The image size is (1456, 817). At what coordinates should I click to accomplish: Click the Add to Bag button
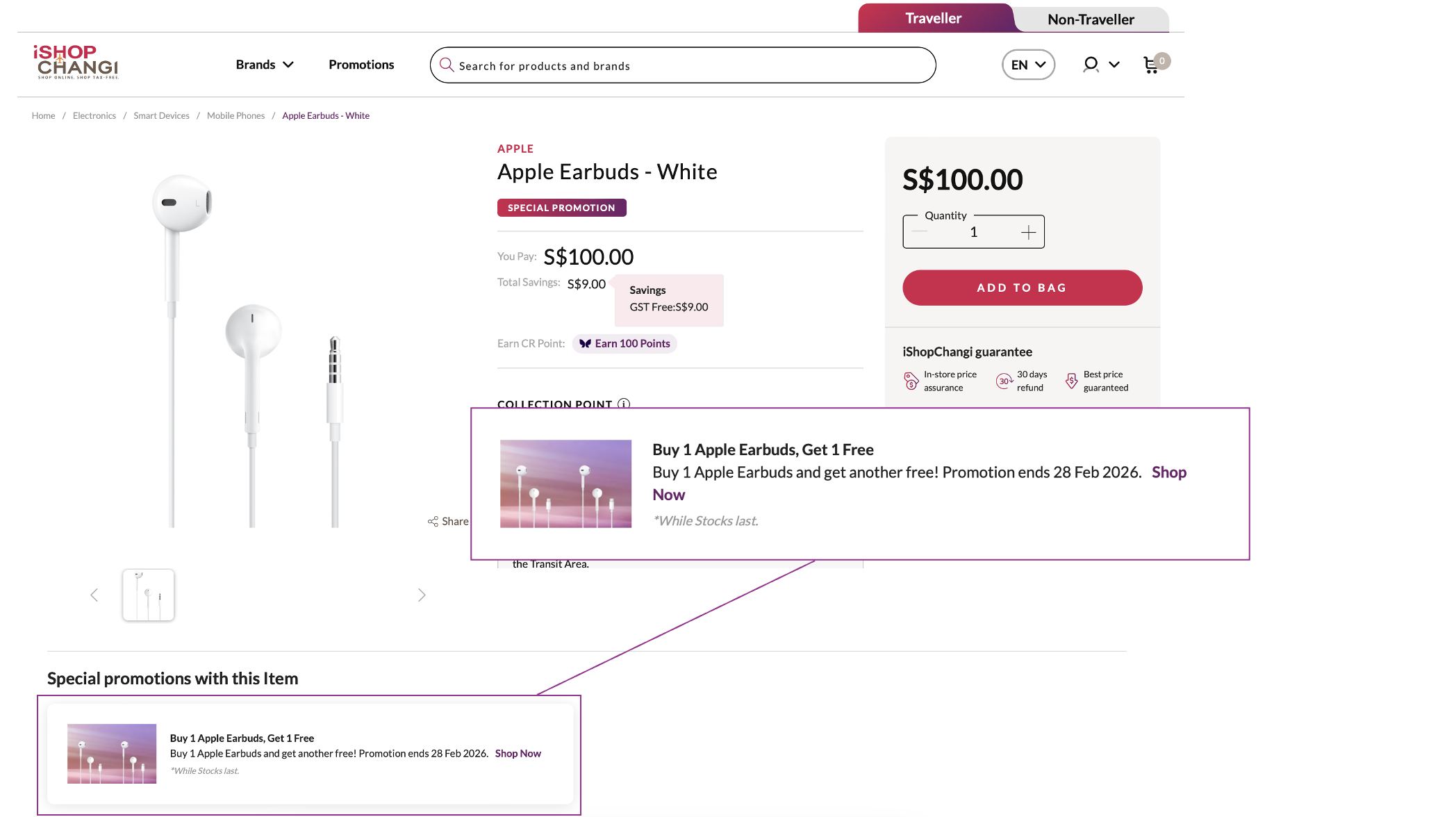(x=1022, y=288)
